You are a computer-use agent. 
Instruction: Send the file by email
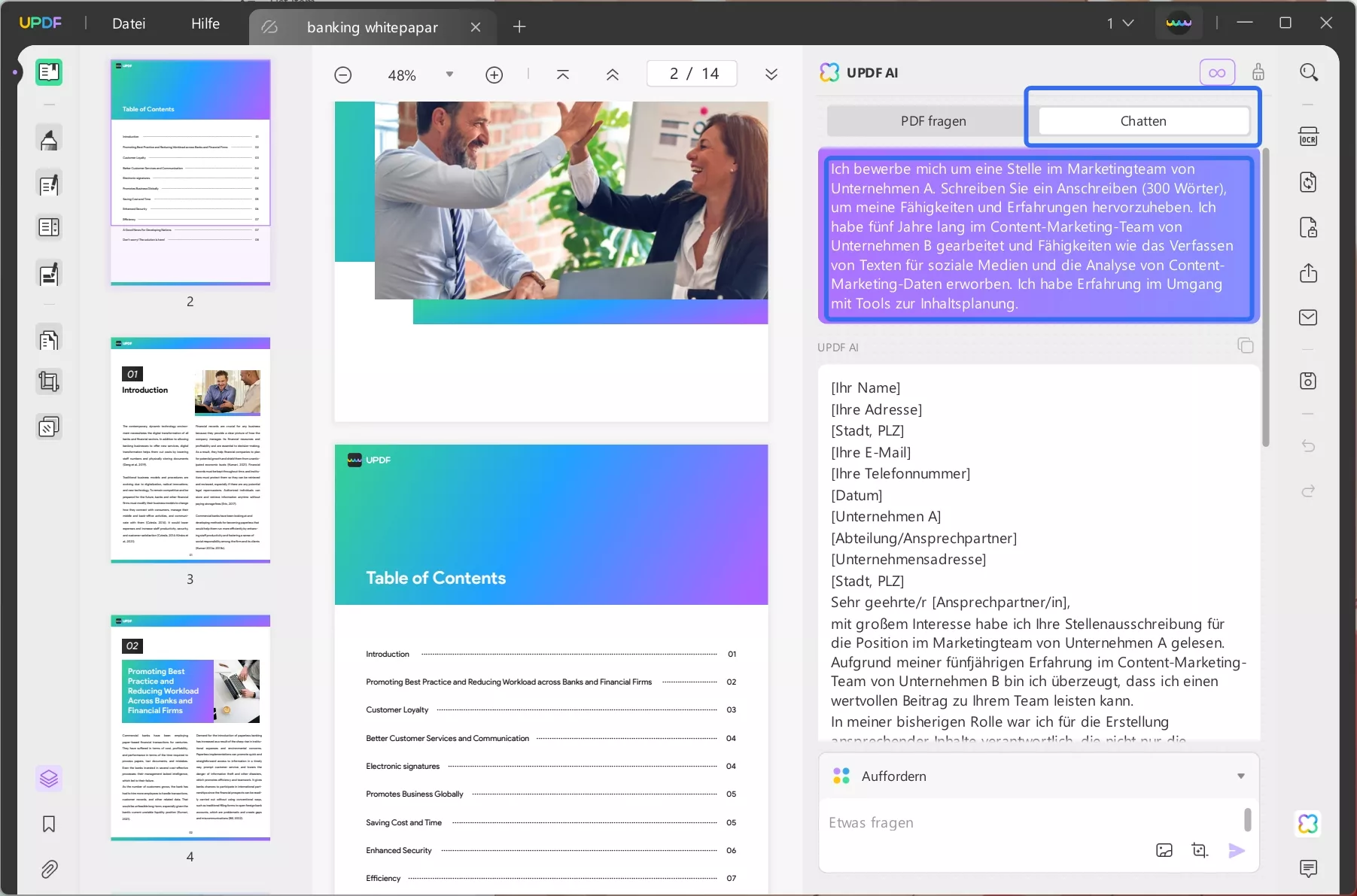point(1309,317)
